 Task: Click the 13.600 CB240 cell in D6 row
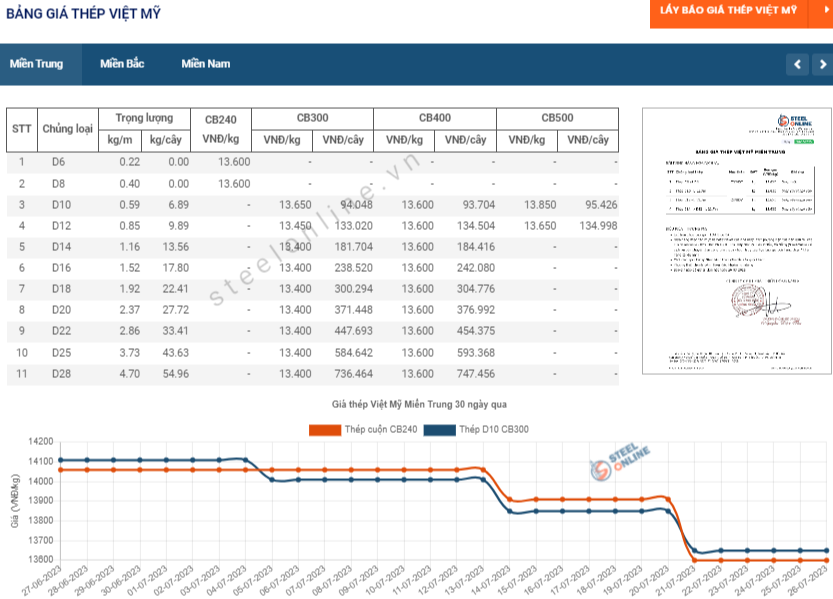point(234,162)
